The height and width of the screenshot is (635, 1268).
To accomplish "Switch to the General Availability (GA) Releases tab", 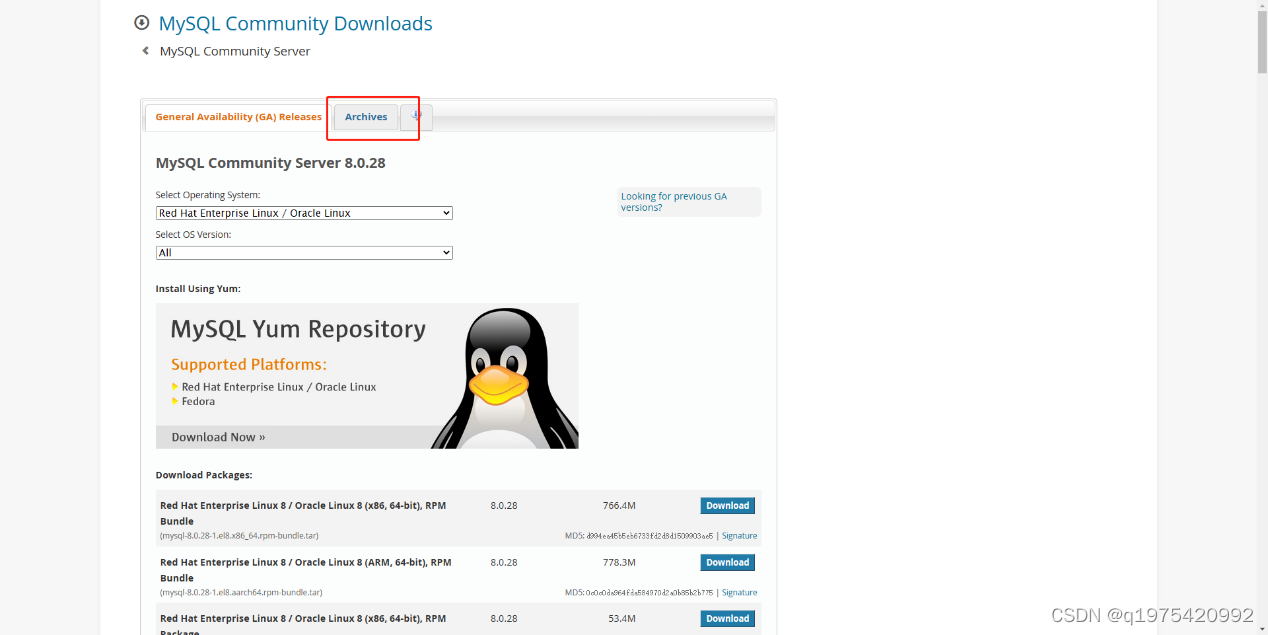I will (x=238, y=117).
